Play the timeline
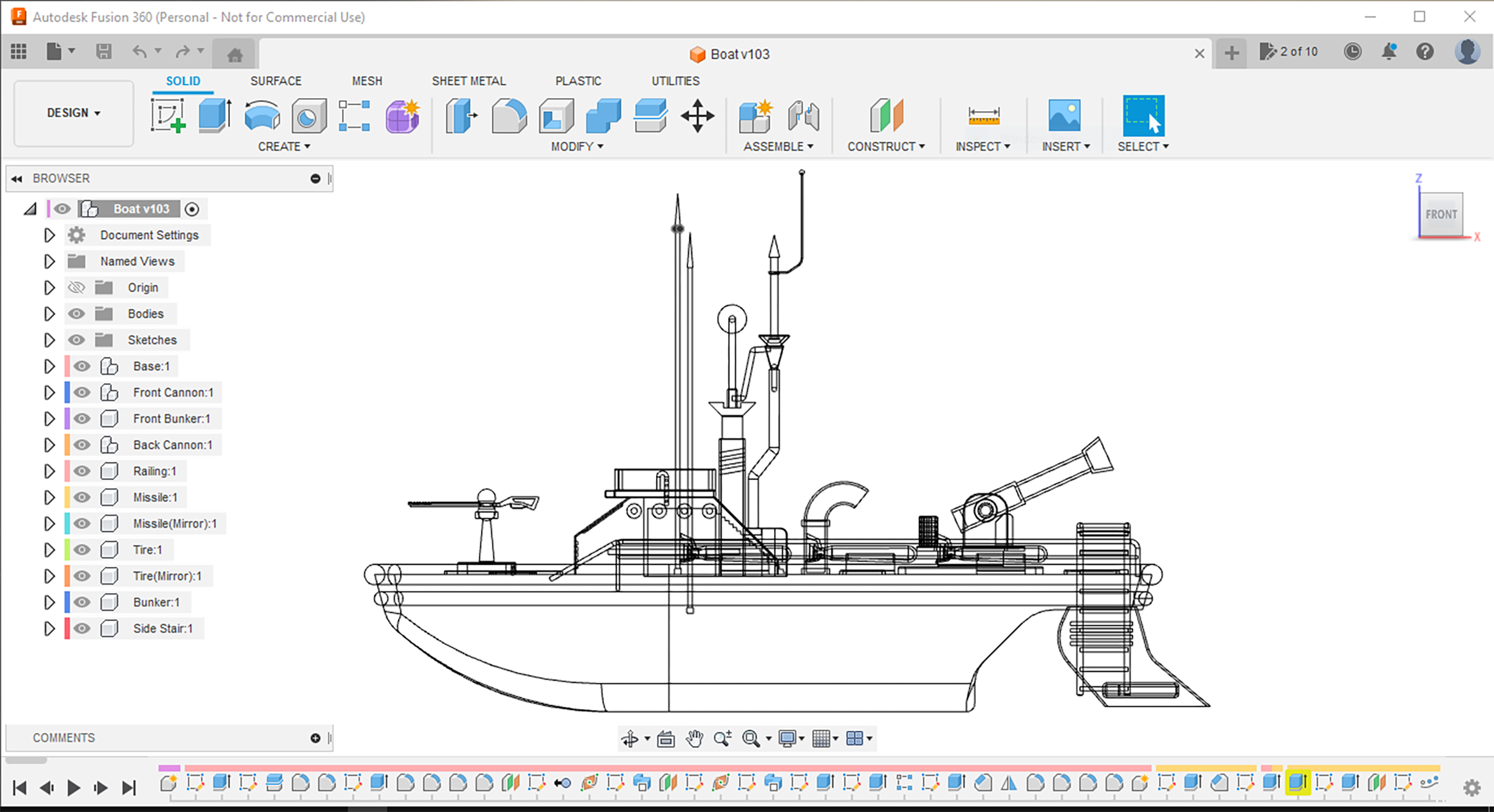 pyautogui.click(x=74, y=788)
